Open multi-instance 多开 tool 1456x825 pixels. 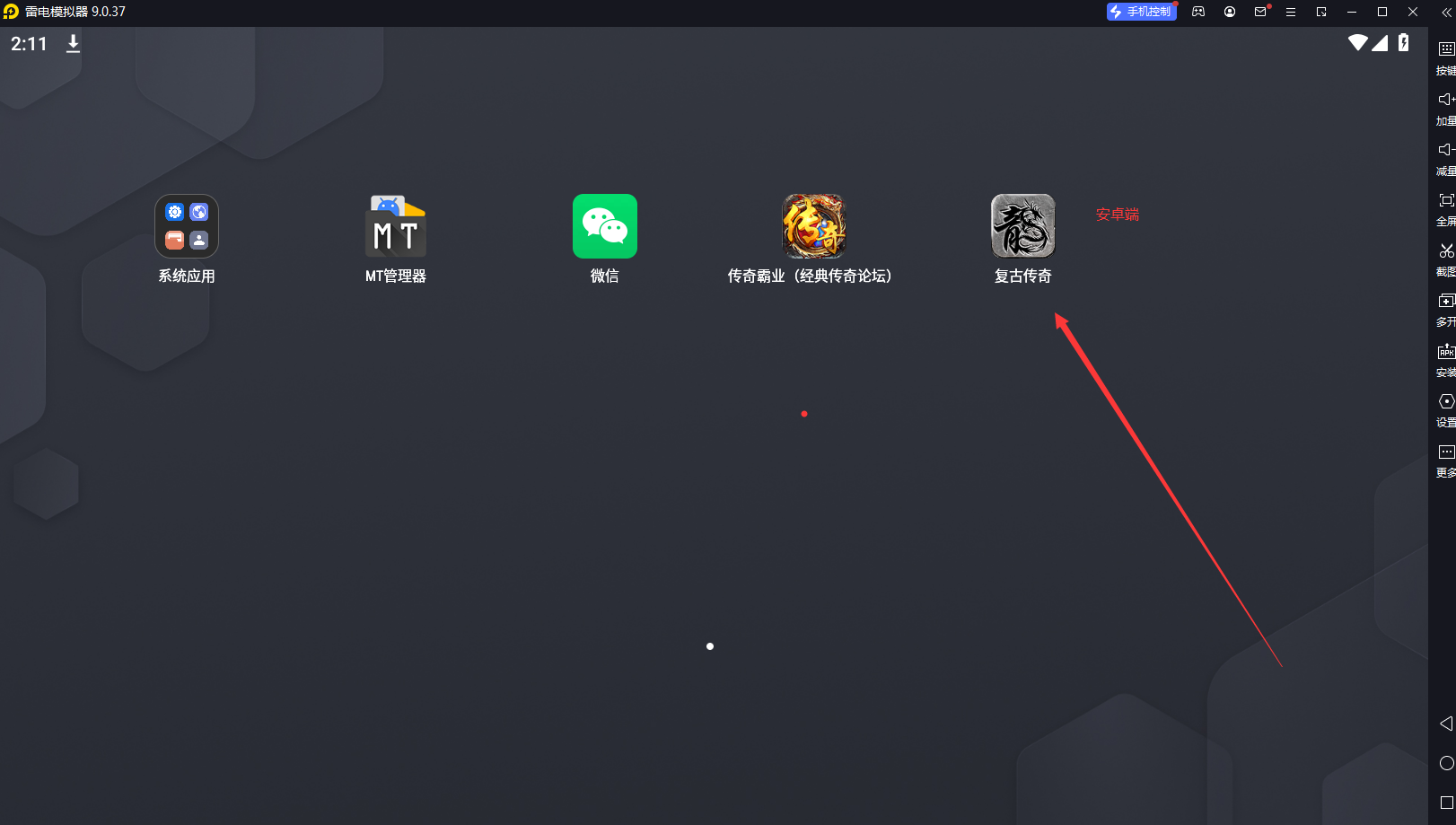pos(1446,301)
